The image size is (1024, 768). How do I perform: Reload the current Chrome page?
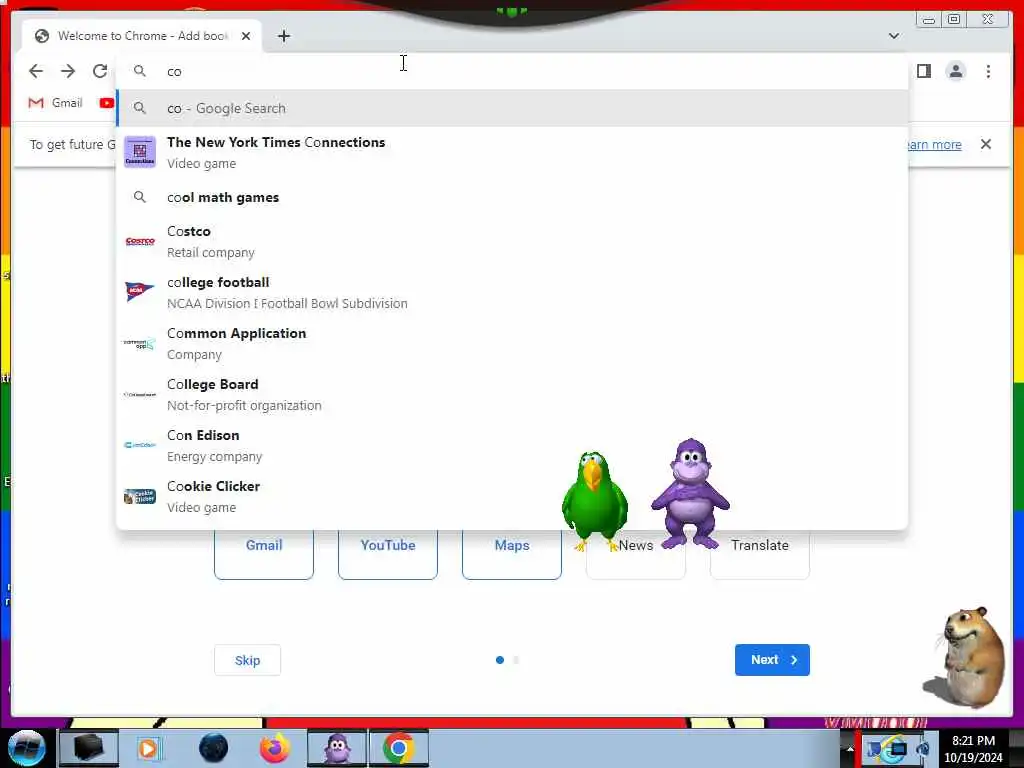(100, 71)
